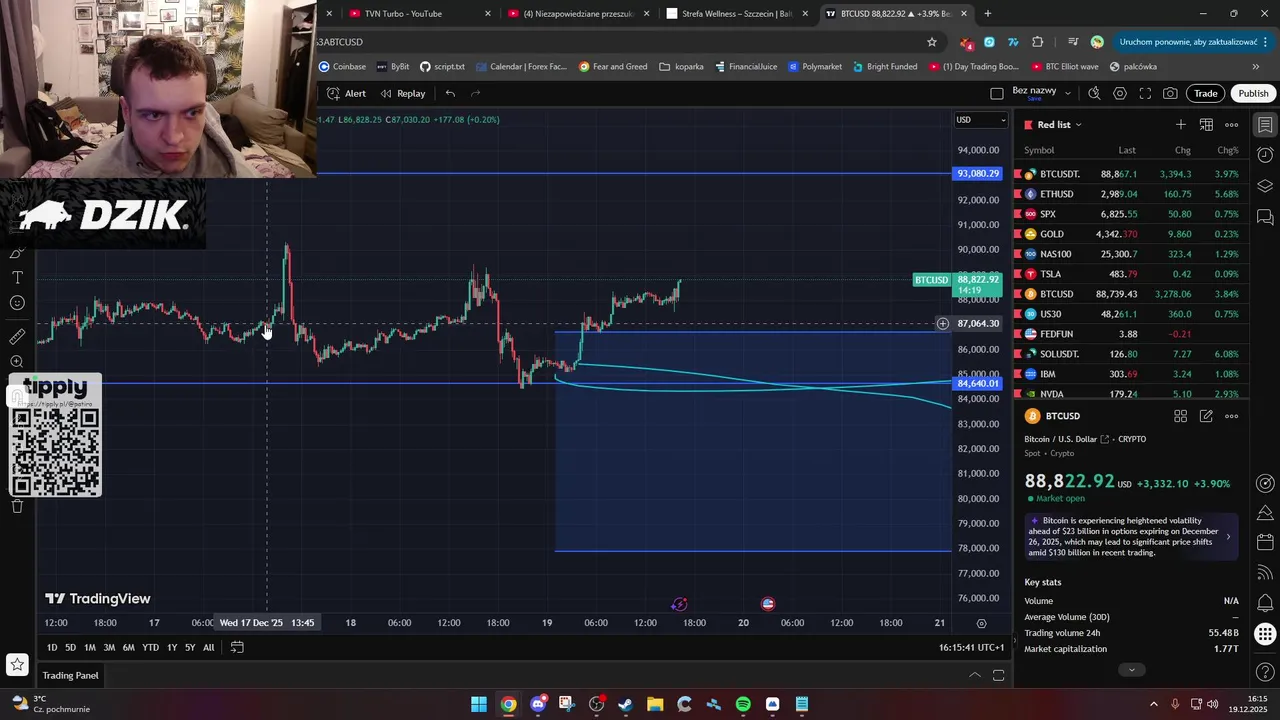This screenshot has height=720, width=1280.
Task: Select the BTCUSD 88,822.92 browser tab
Action: 895,14
